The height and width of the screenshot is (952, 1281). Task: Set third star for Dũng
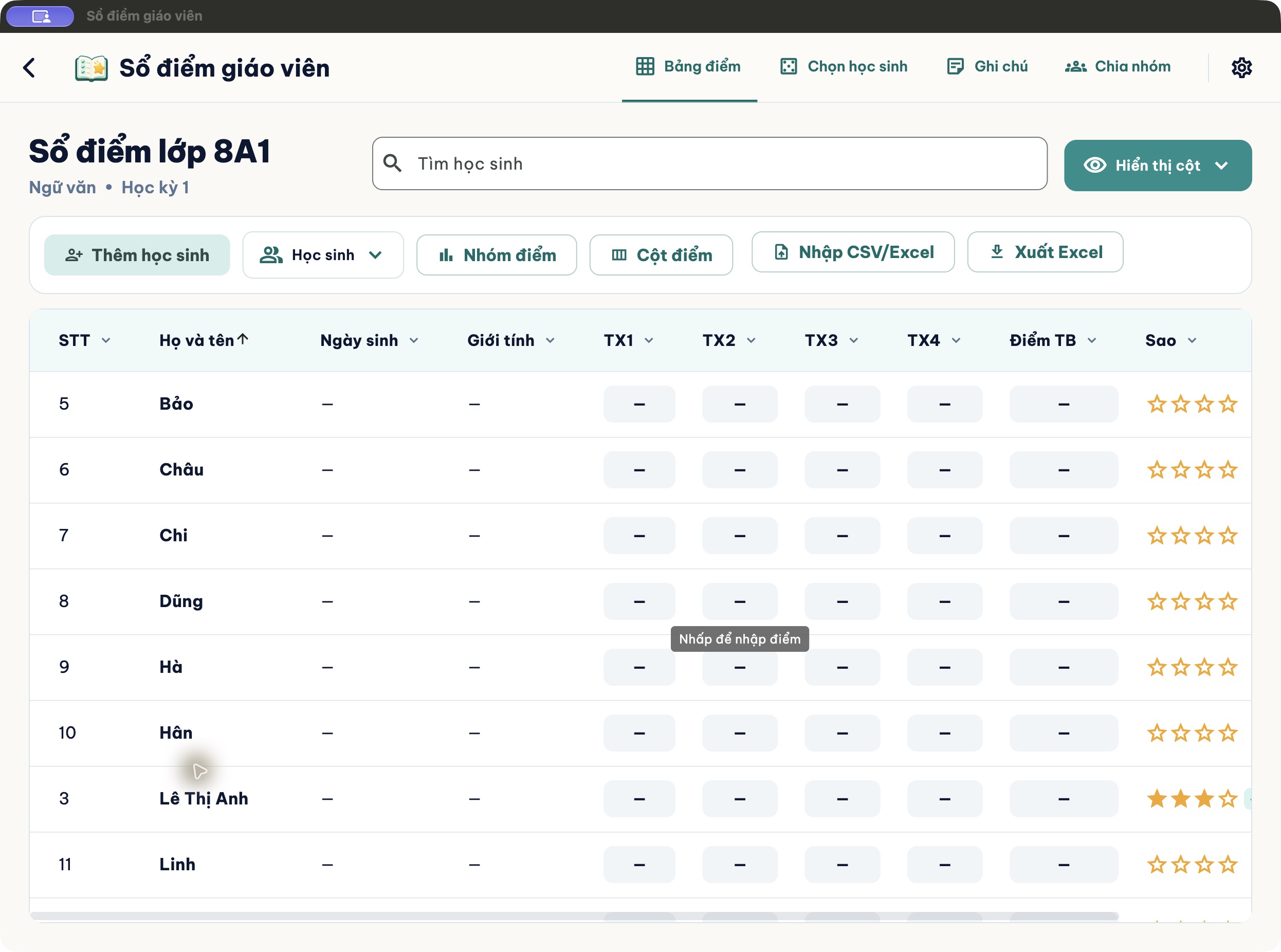click(1204, 601)
